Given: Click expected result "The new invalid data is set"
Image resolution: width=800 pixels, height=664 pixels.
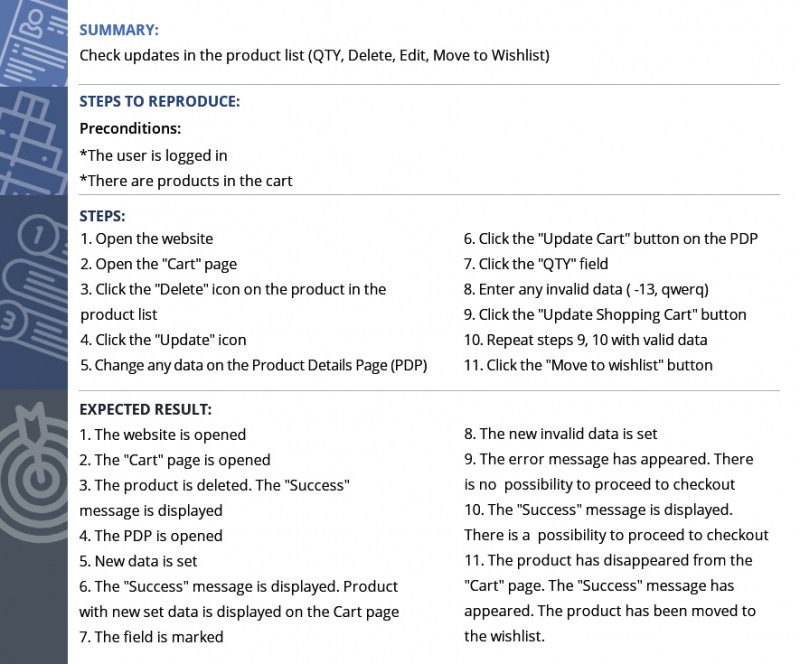Looking at the screenshot, I should [560, 434].
